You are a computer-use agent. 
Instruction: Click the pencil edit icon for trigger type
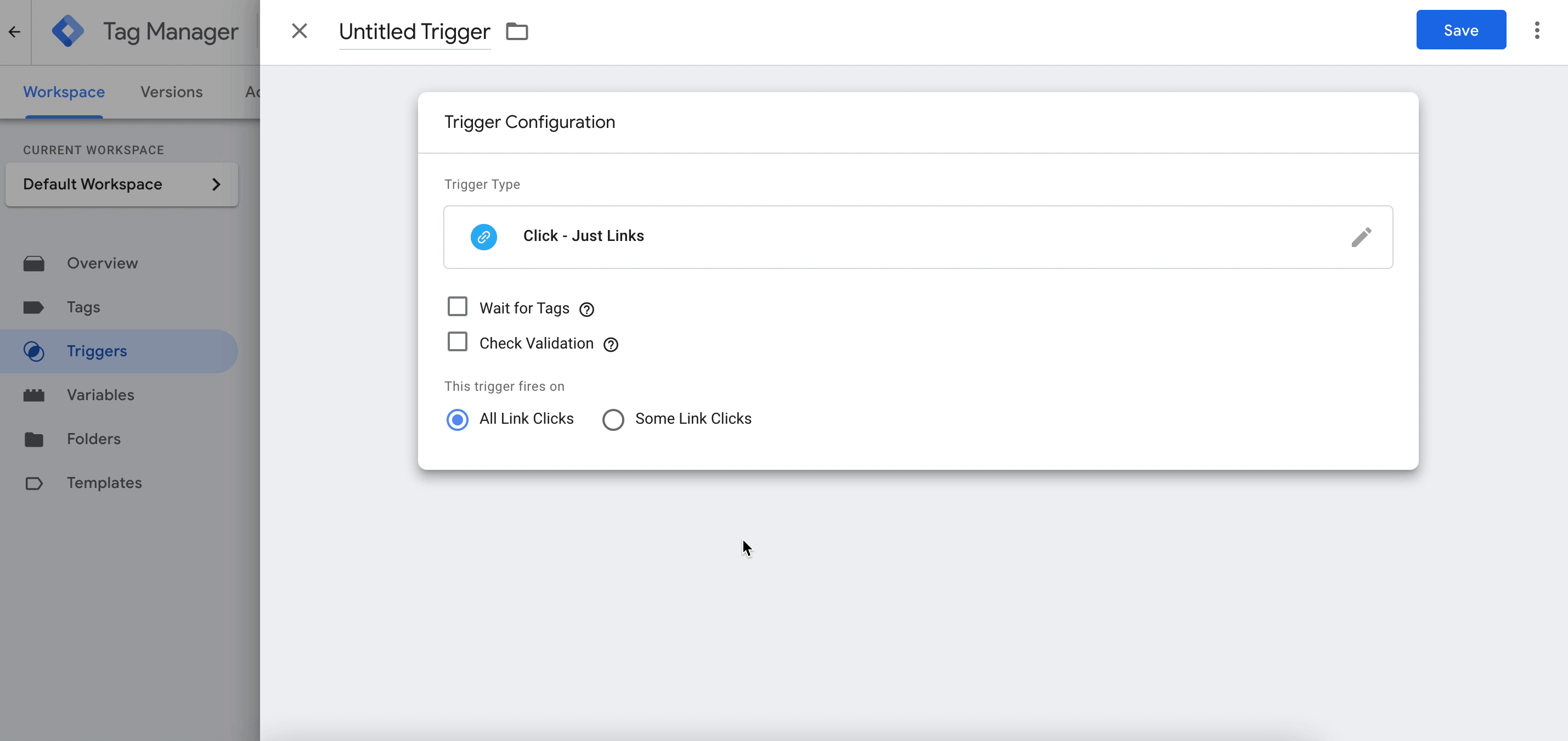[x=1361, y=237]
